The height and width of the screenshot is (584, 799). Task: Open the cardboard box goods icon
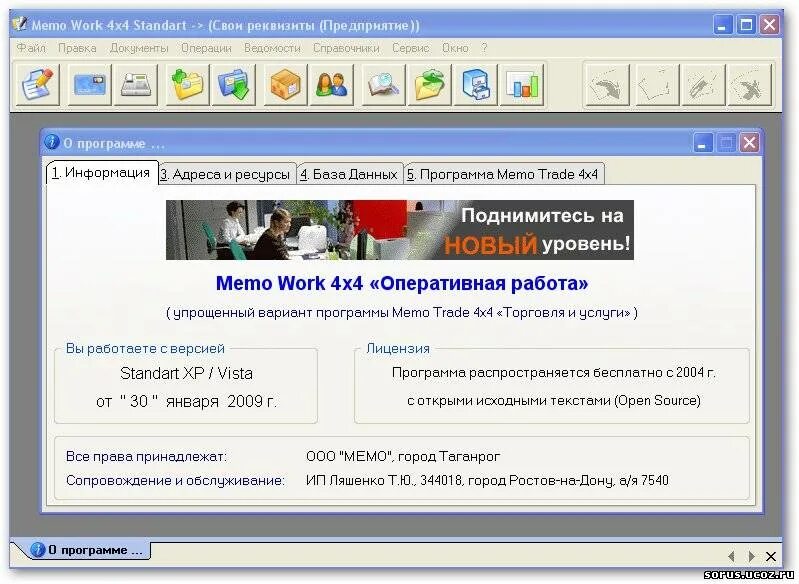point(285,85)
